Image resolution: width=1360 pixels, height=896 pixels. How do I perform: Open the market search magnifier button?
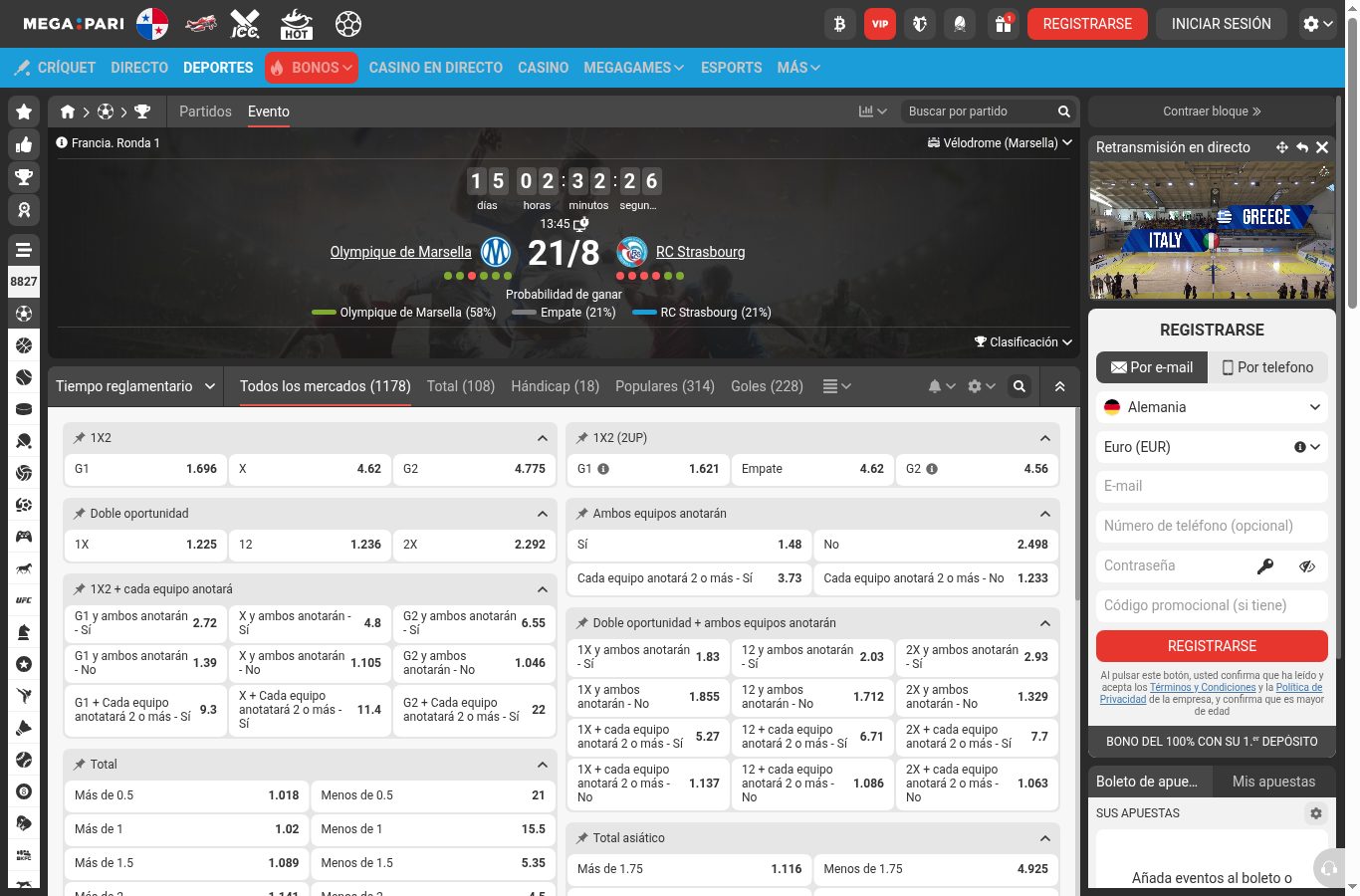click(x=1020, y=386)
